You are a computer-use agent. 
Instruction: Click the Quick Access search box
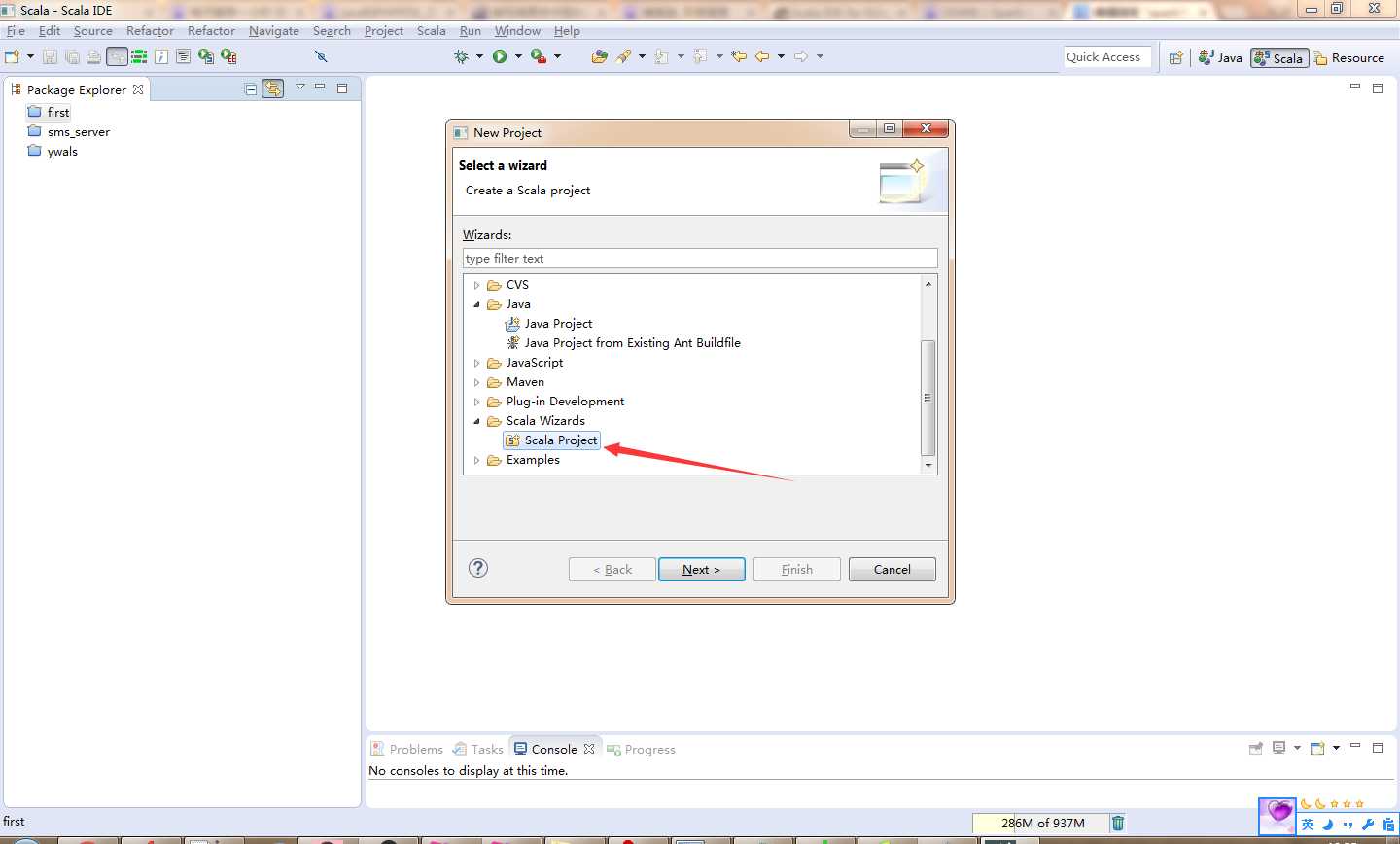[1107, 57]
